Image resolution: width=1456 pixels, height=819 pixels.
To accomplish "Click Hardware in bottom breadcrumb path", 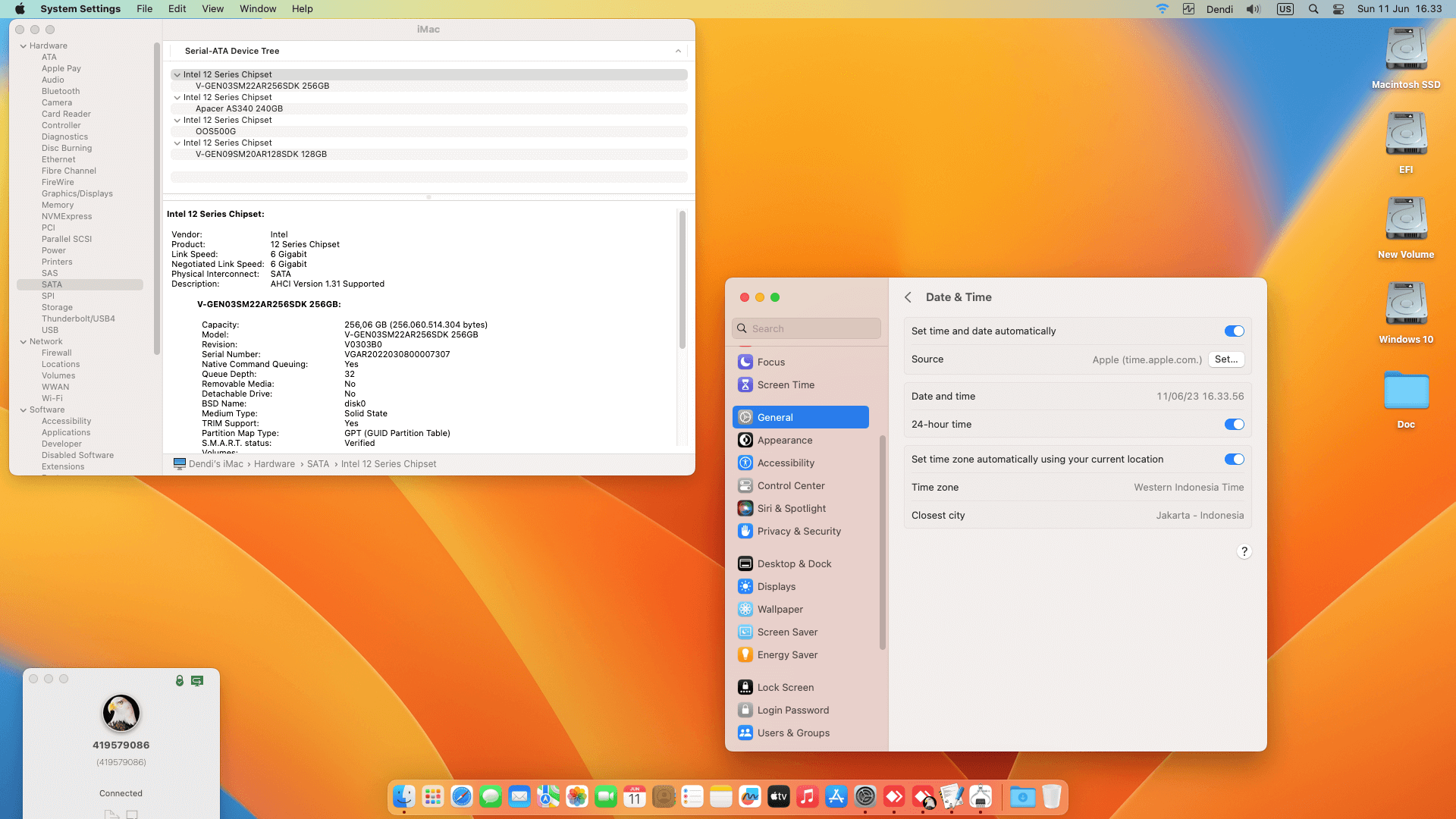I will click(x=275, y=464).
